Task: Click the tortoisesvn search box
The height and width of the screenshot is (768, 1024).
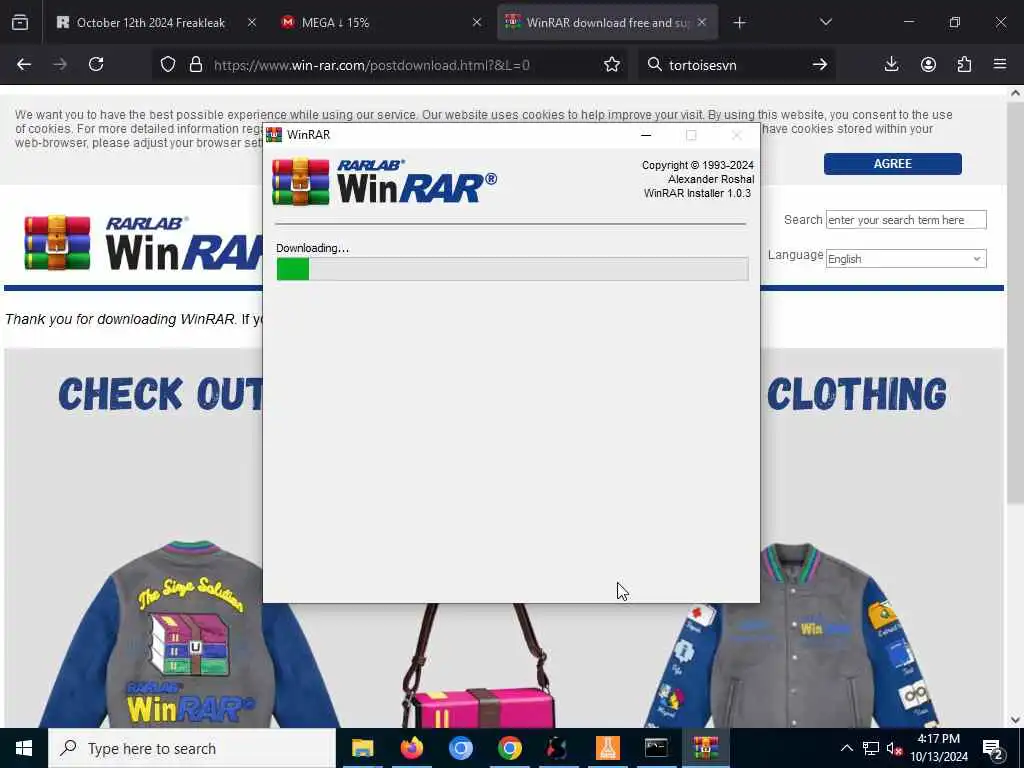Action: click(735, 65)
